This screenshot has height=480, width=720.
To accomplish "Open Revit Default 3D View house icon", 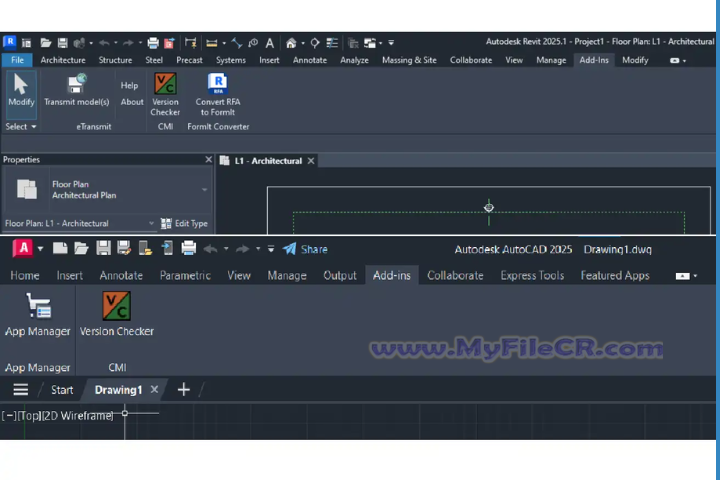I will click(x=291, y=43).
